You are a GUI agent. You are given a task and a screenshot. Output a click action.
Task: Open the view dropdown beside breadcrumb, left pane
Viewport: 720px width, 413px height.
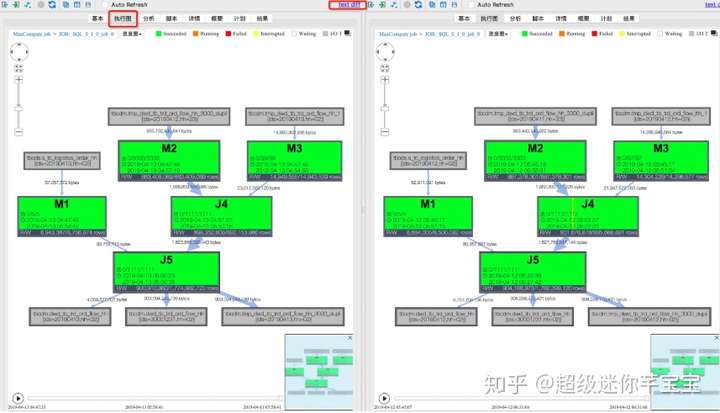(132, 34)
